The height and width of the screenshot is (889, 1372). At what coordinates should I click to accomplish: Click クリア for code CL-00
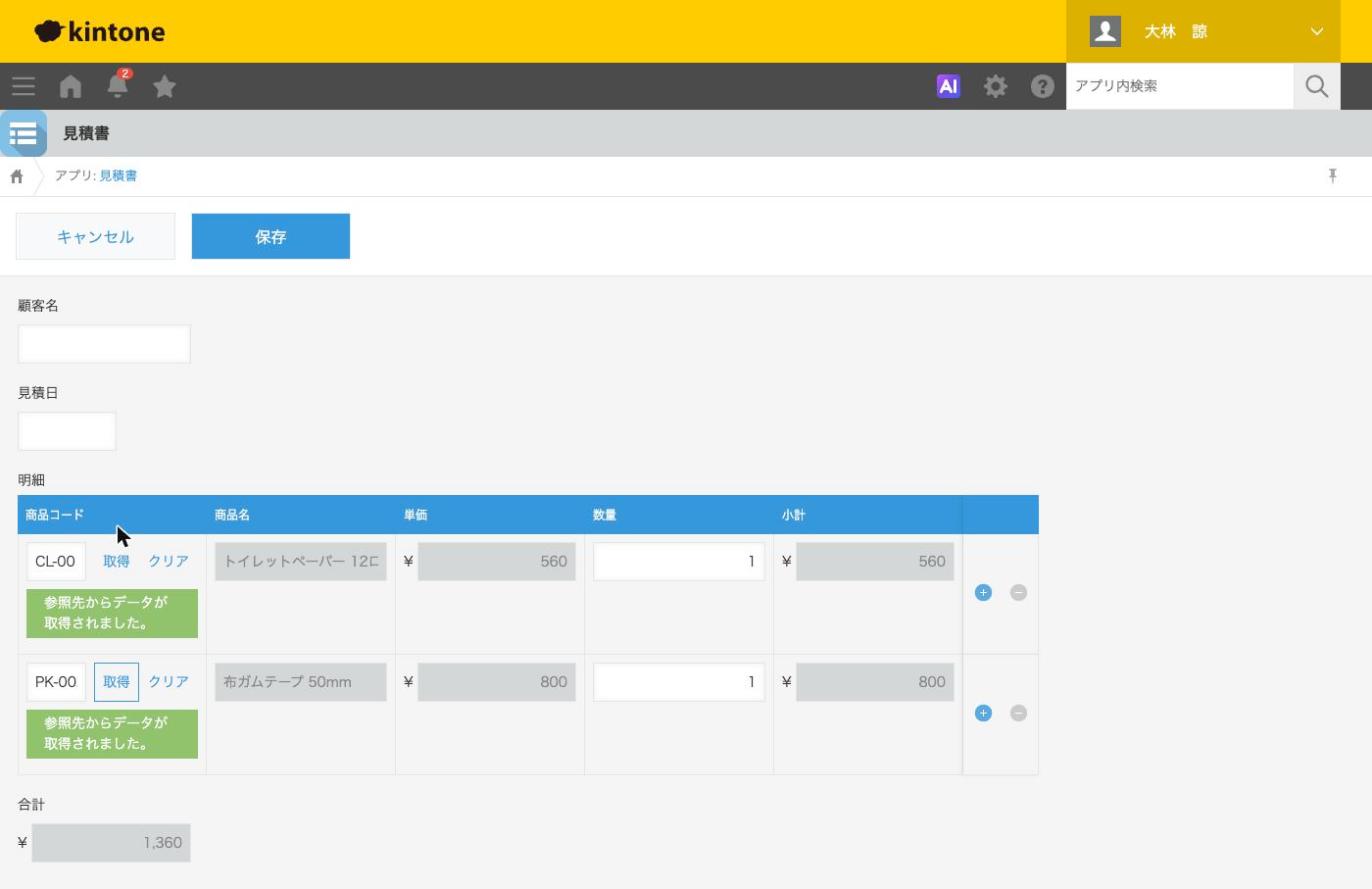pyautogui.click(x=169, y=561)
